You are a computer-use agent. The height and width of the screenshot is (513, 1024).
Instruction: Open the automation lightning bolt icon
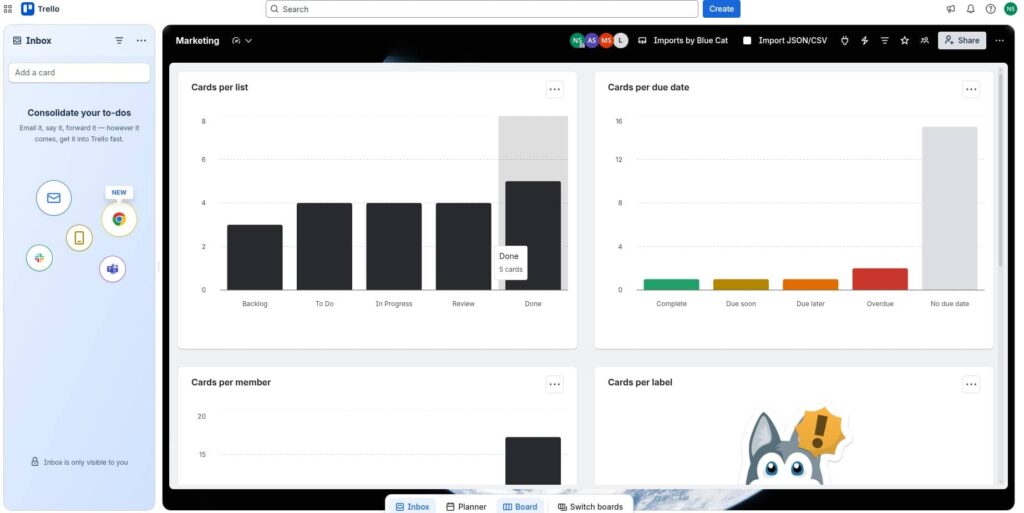click(x=865, y=40)
